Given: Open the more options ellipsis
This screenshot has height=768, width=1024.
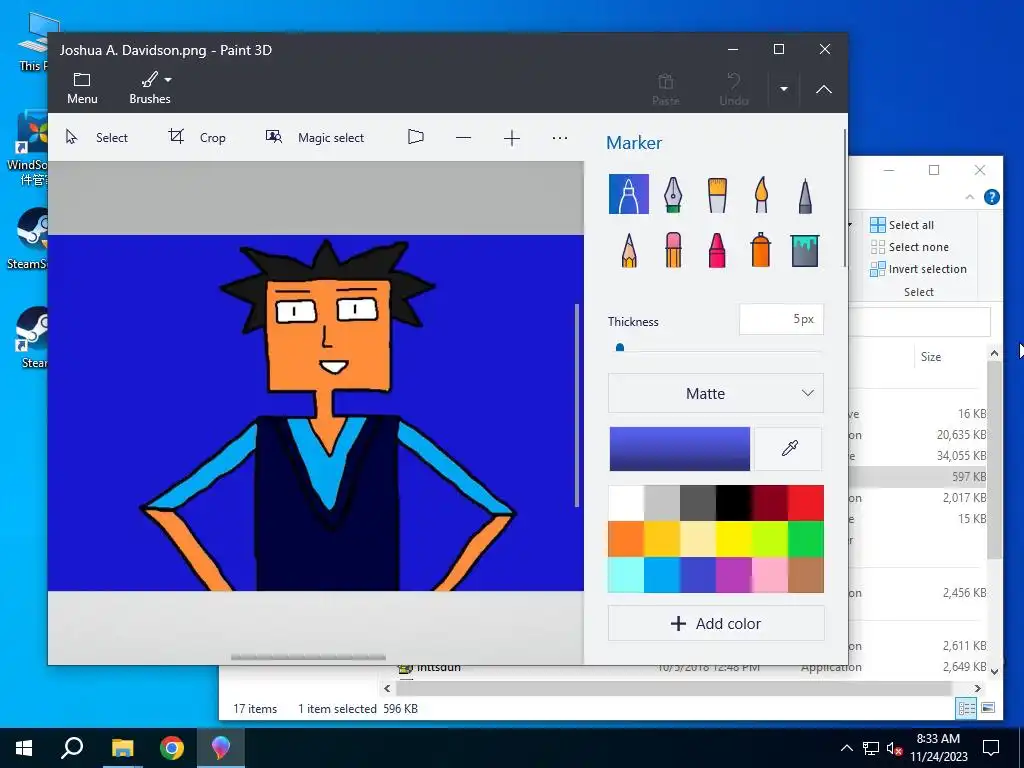Looking at the screenshot, I should point(560,138).
